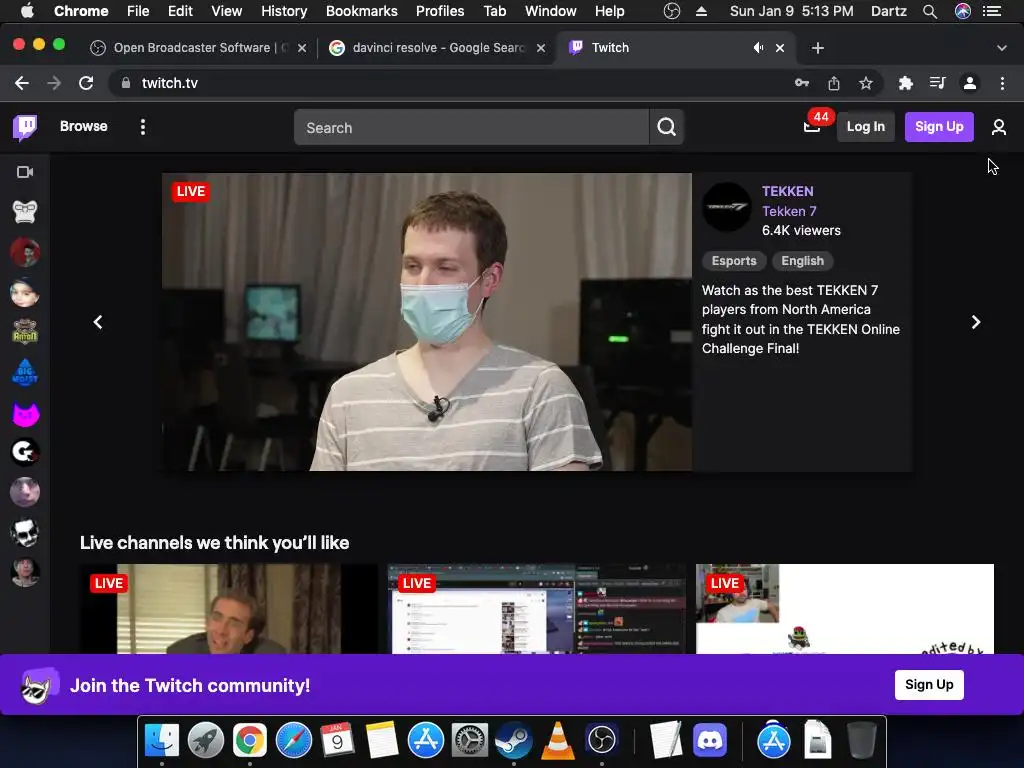Open Discord from the dock
The width and height of the screenshot is (1024, 768).
tap(710, 740)
